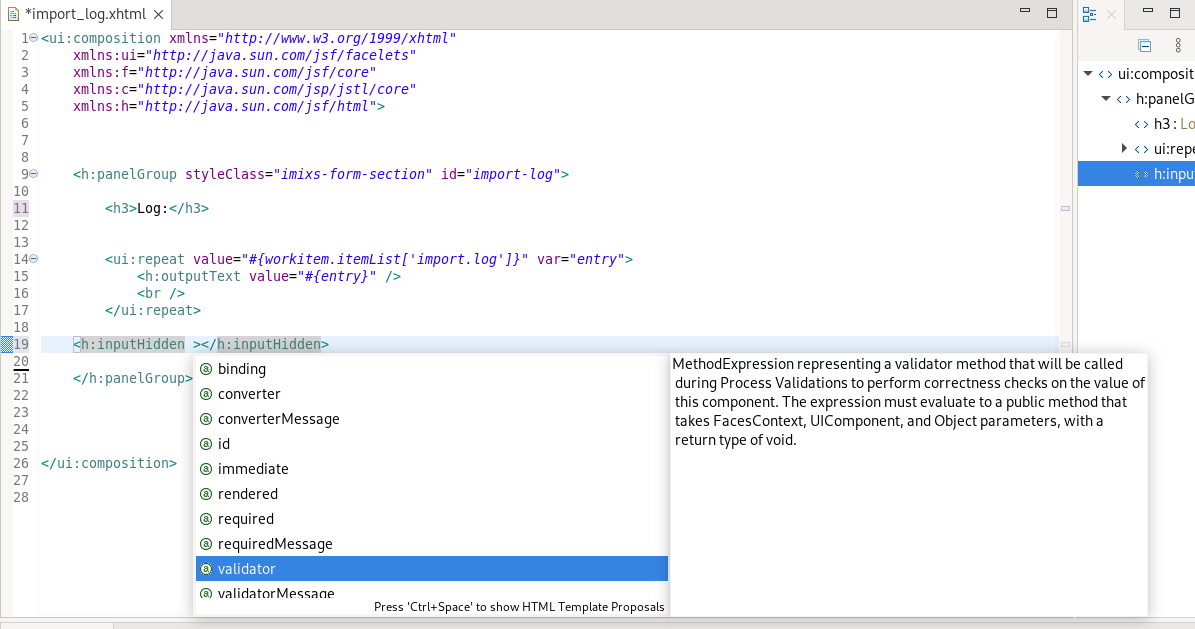Select the 'validator' attribute proposal icon
The width and height of the screenshot is (1195, 629).
point(205,568)
